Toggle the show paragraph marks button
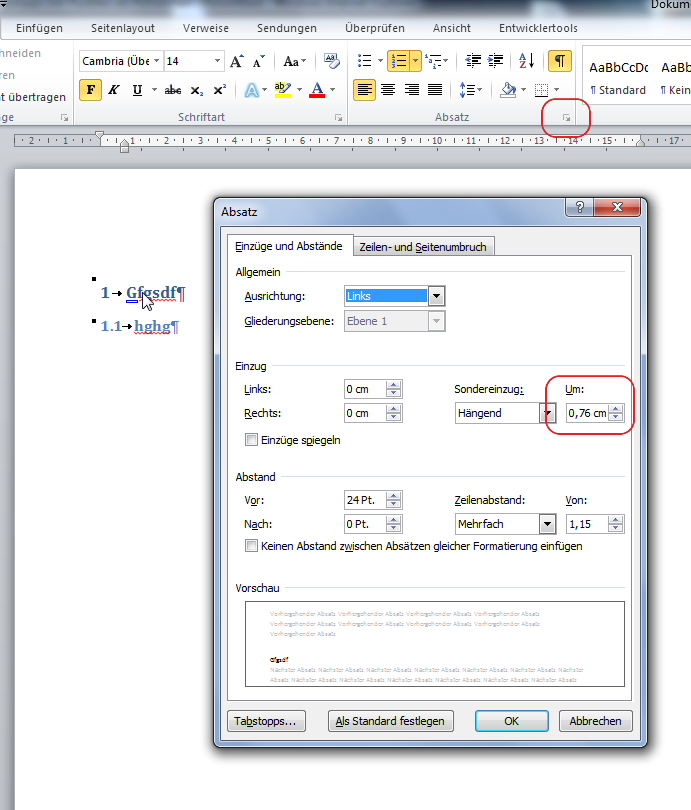Screen dimensions: 691x810 [560, 61]
